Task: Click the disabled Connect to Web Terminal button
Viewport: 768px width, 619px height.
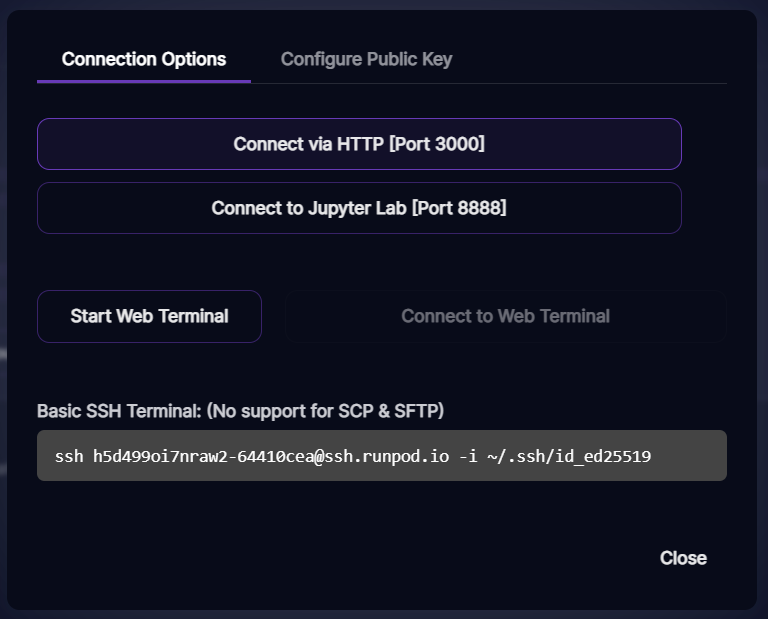Action: click(x=505, y=316)
